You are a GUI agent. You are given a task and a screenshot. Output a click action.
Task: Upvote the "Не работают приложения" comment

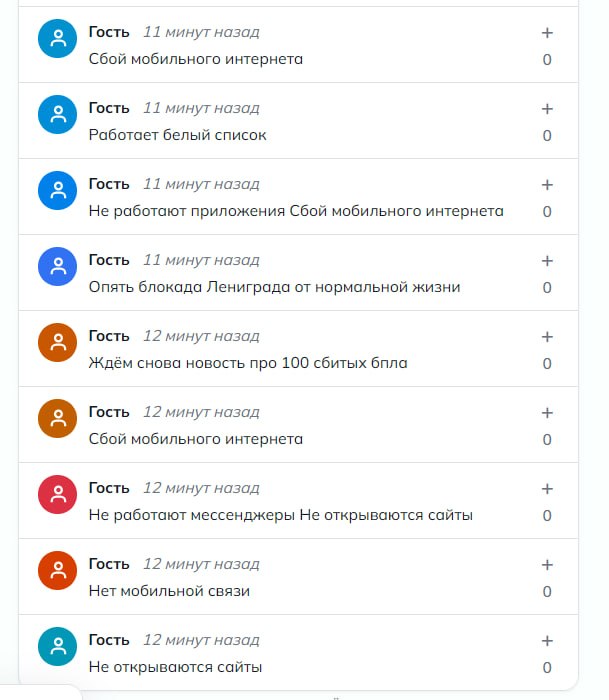tap(547, 185)
